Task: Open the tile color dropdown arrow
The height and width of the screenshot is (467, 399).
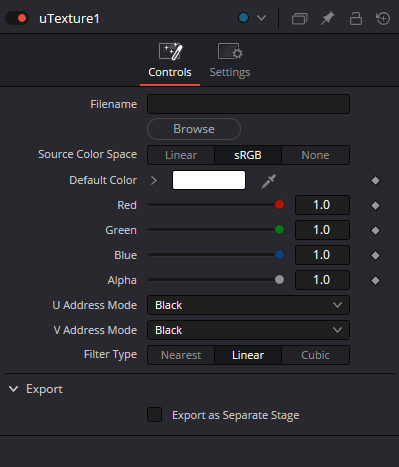Action: coord(261,18)
